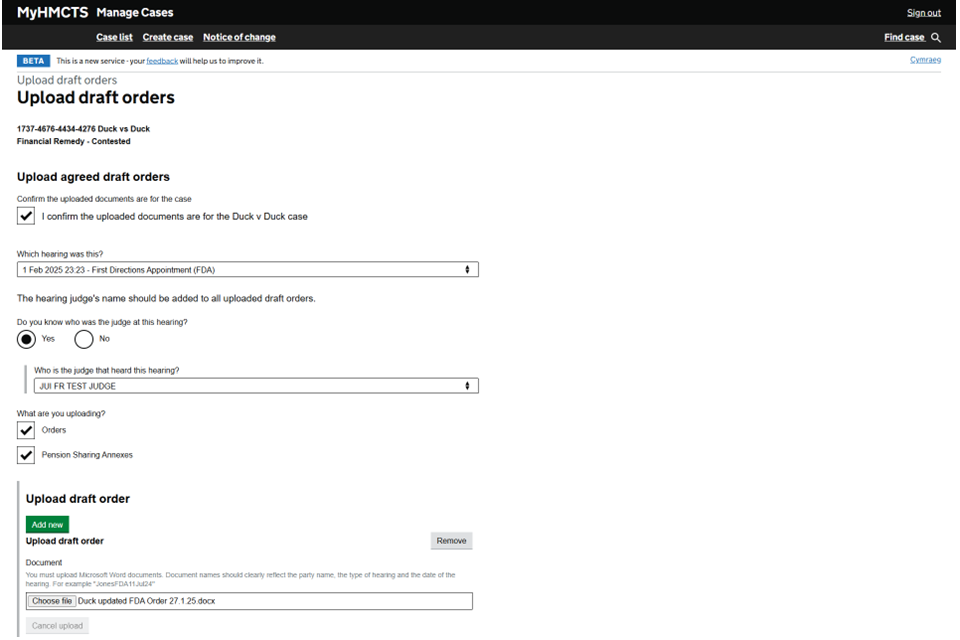Uncheck the Orders checkbox
Viewport: 960px width, 640px height.
(27, 430)
